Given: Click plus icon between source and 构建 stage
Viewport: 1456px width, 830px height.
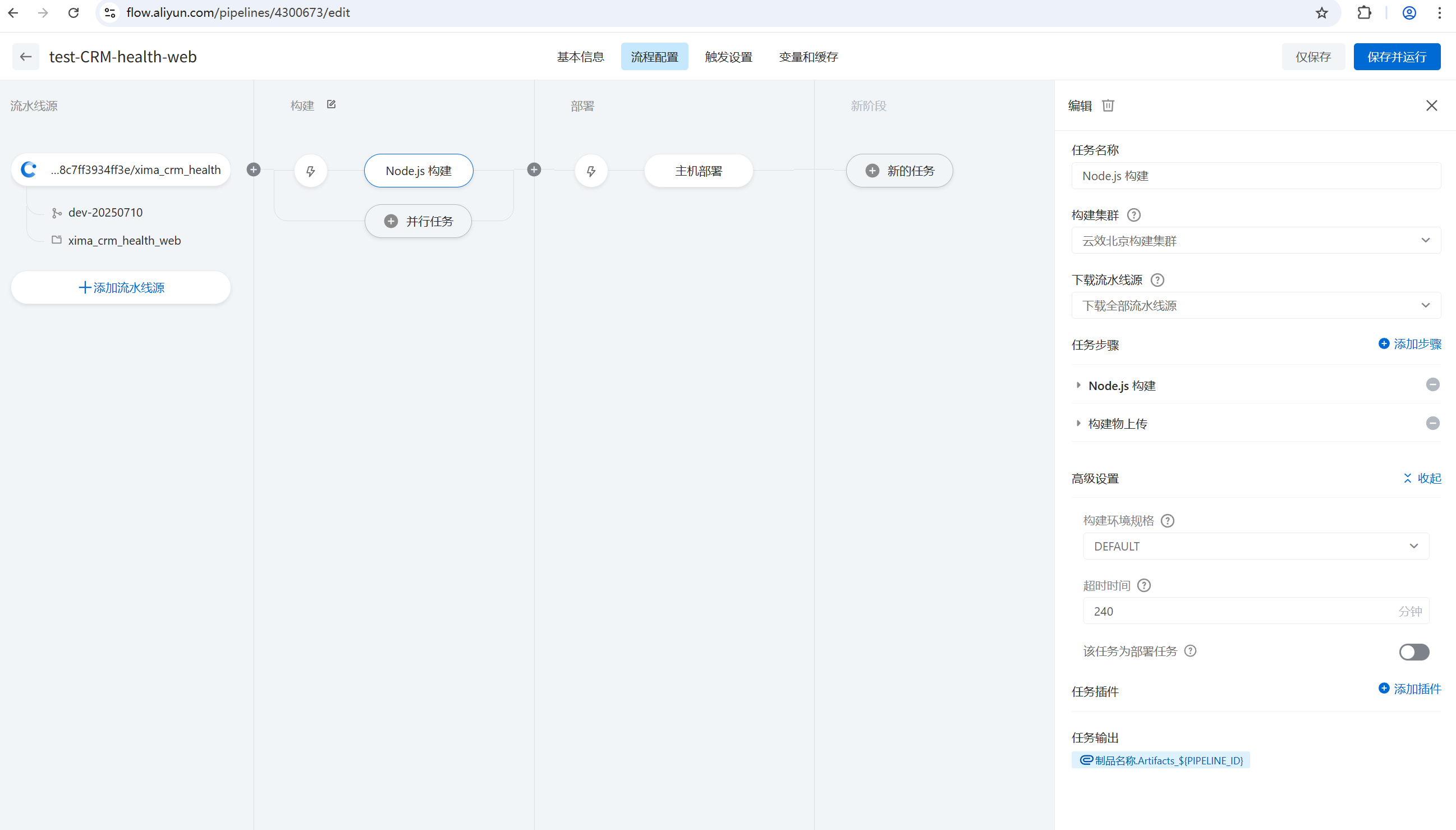Looking at the screenshot, I should click(x=254, y=169).
